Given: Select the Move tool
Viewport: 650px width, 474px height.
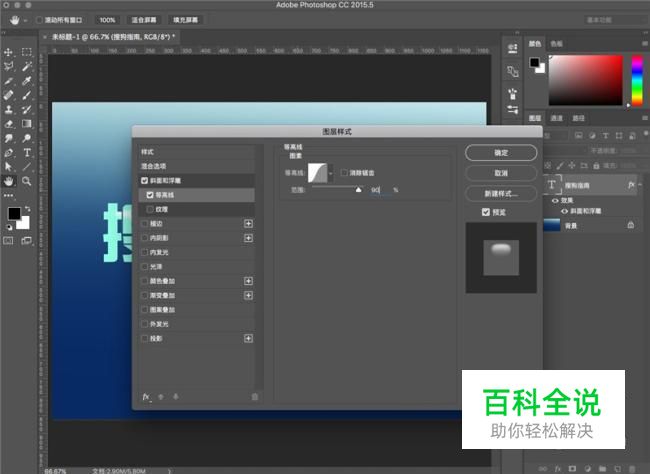Looking at the screenshot, I should point(8,52).
